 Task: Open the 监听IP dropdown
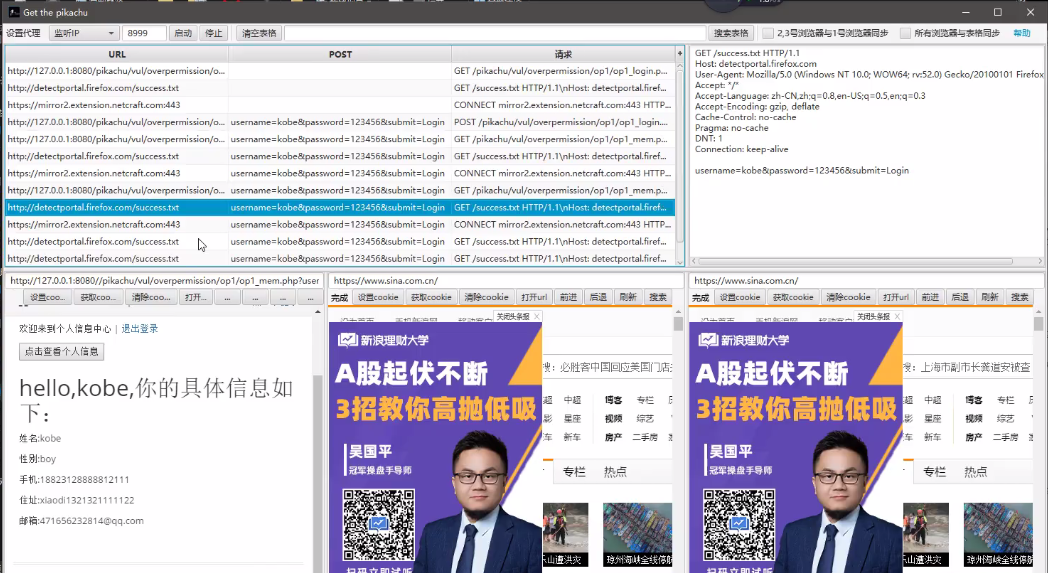84,33
